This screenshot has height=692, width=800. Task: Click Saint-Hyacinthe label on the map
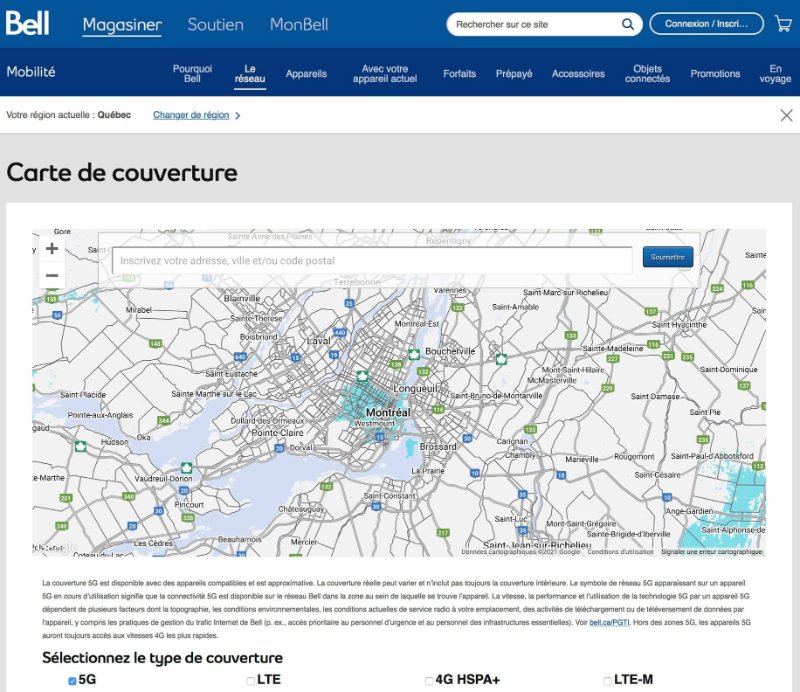point(679,325)
